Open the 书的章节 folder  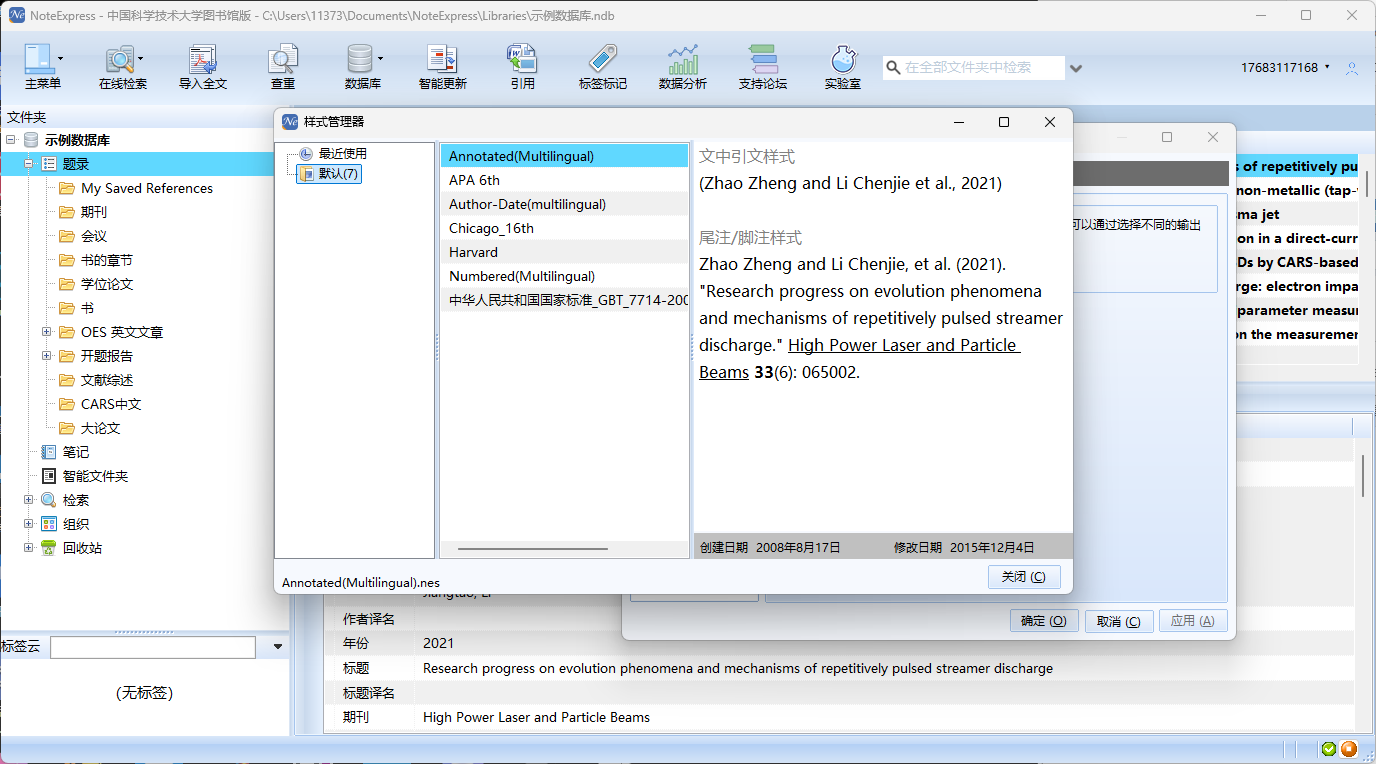pos(96,260)
